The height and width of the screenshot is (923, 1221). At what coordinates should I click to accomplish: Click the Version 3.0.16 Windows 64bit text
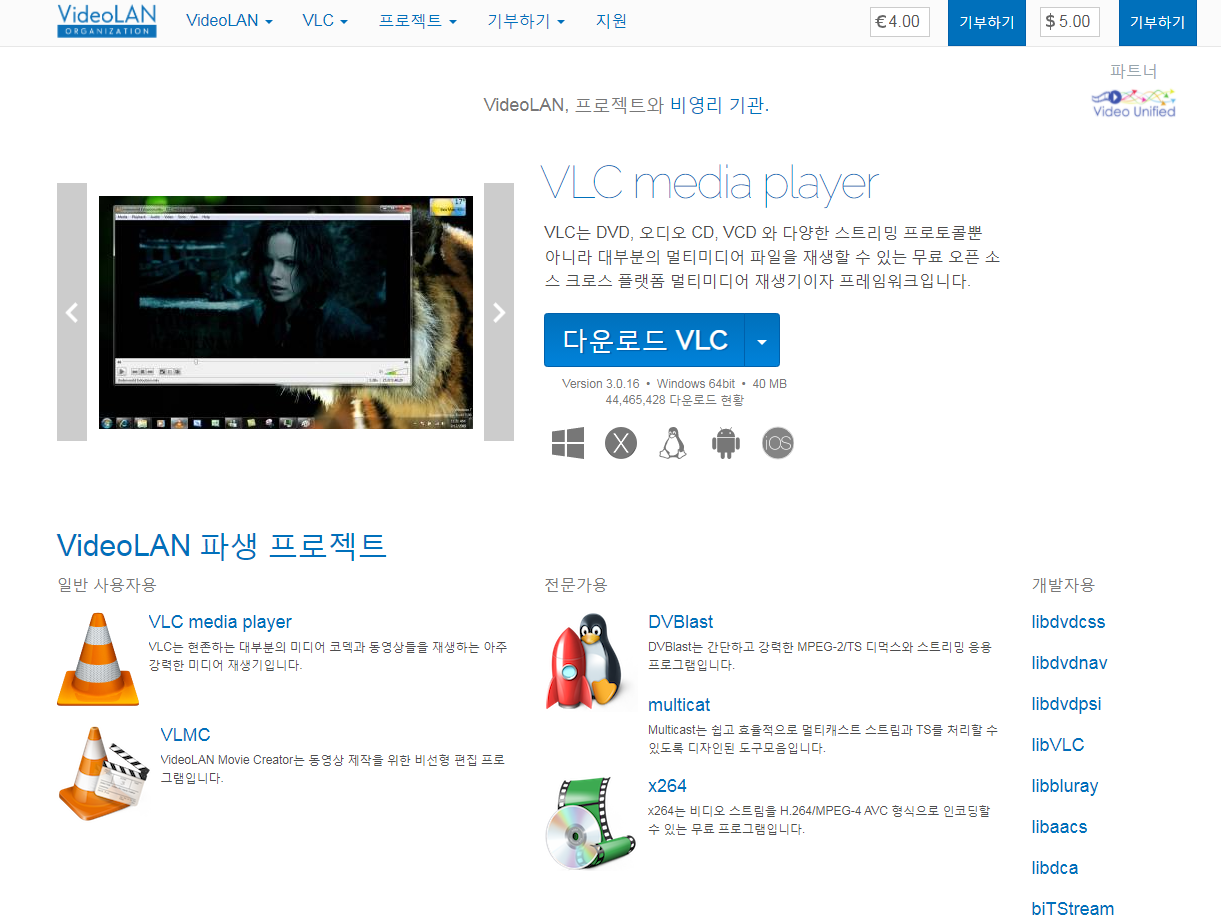(x=674, y=384)
